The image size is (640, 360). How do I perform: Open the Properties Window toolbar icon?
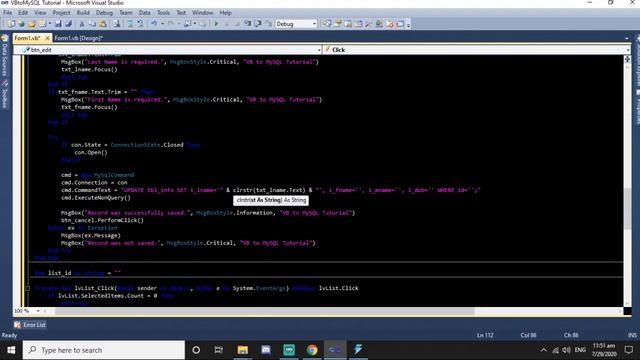pos(338,24)
